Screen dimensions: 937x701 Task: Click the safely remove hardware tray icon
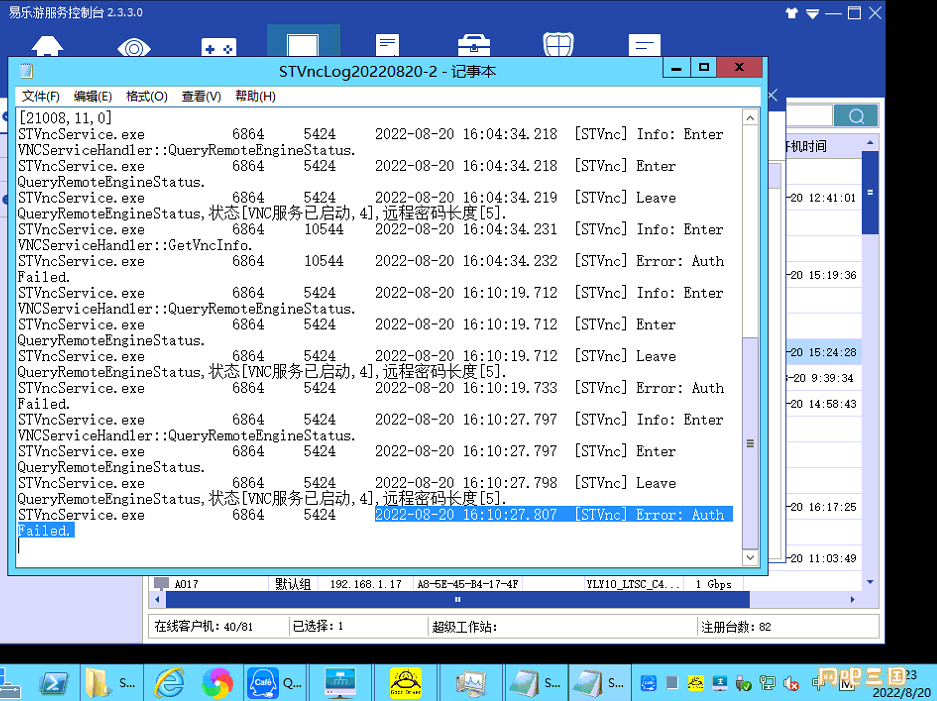click(744, 682)
